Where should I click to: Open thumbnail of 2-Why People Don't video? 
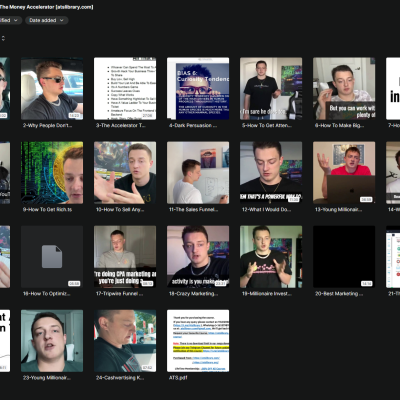point(52,88)
